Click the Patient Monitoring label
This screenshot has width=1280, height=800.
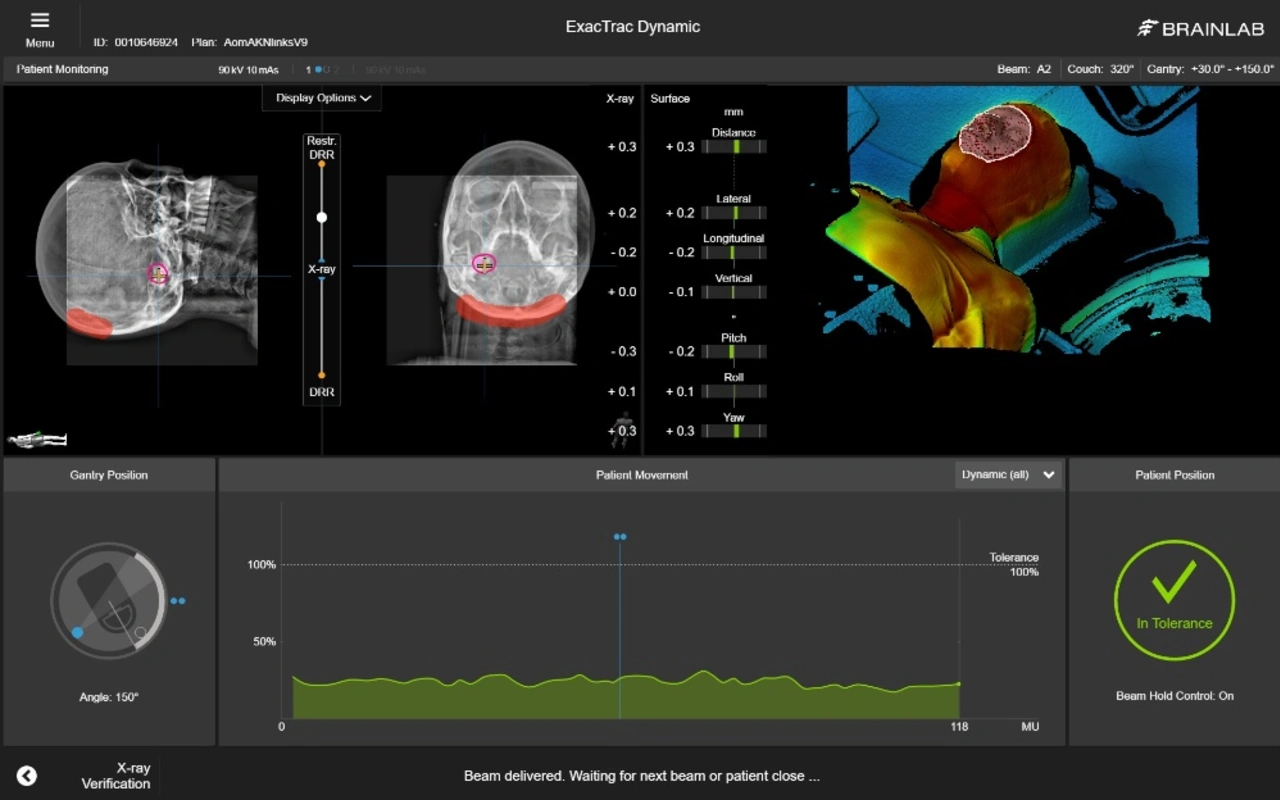coord(62,70)
